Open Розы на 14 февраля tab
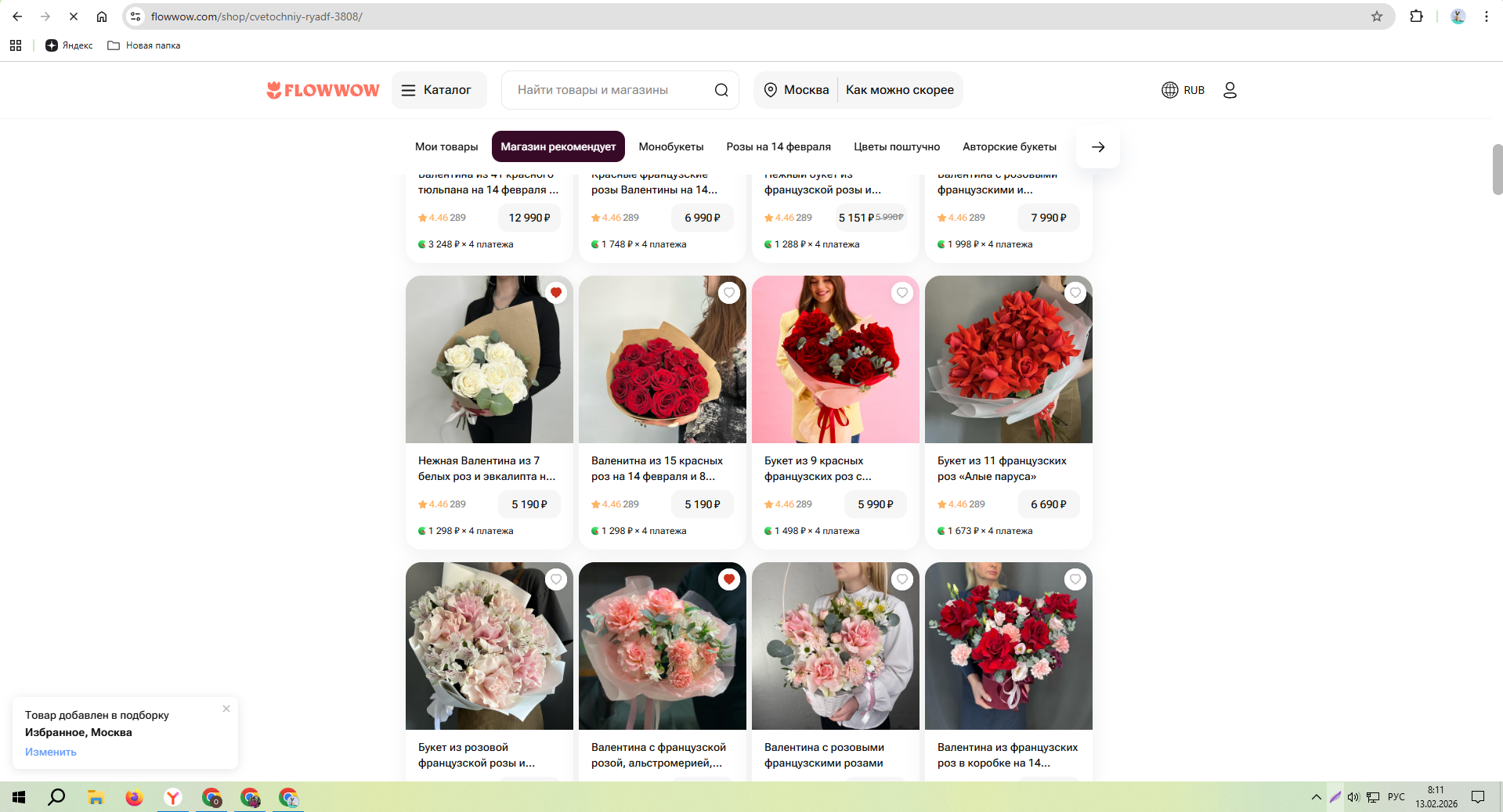This screenshot has height=812, width=1503. [x=779, y=146]
